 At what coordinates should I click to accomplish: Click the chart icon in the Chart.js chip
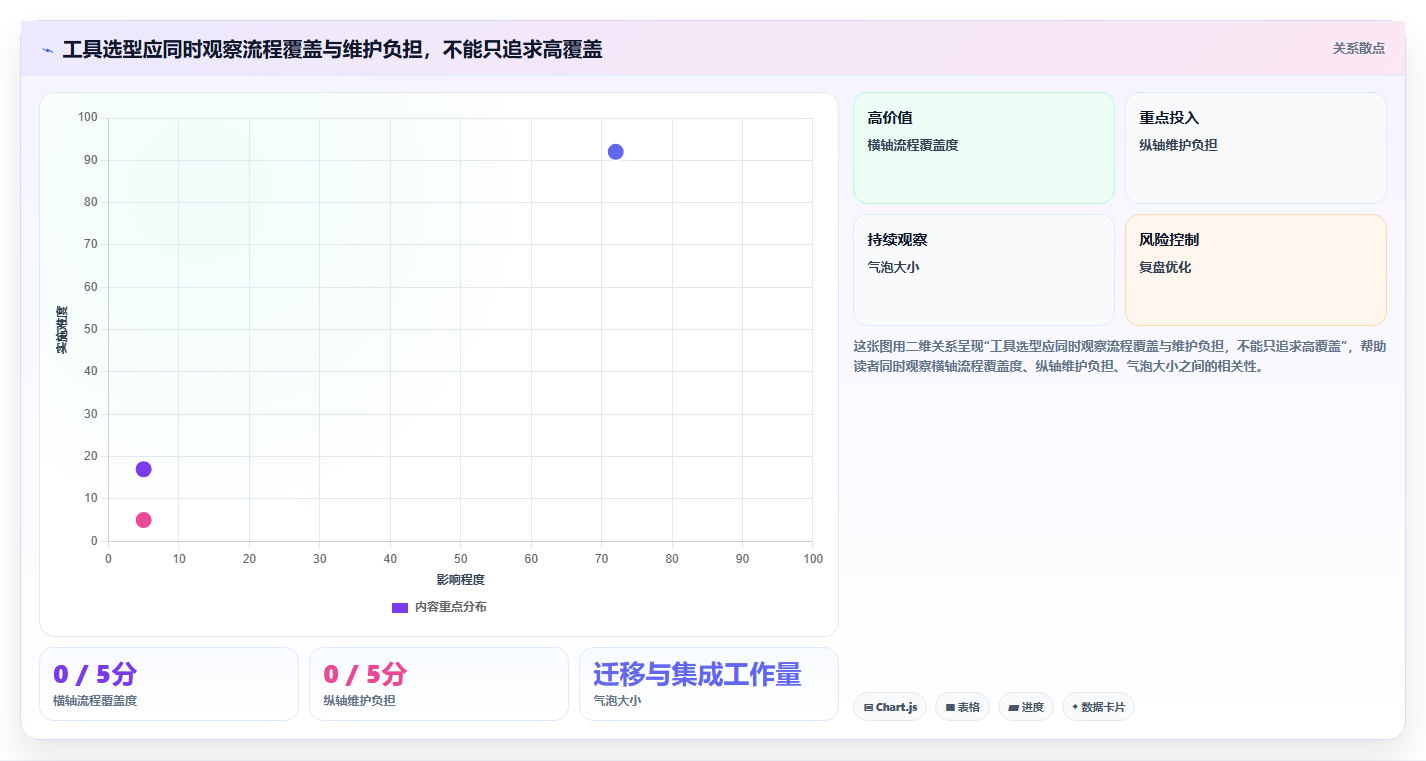click(868, 707)
